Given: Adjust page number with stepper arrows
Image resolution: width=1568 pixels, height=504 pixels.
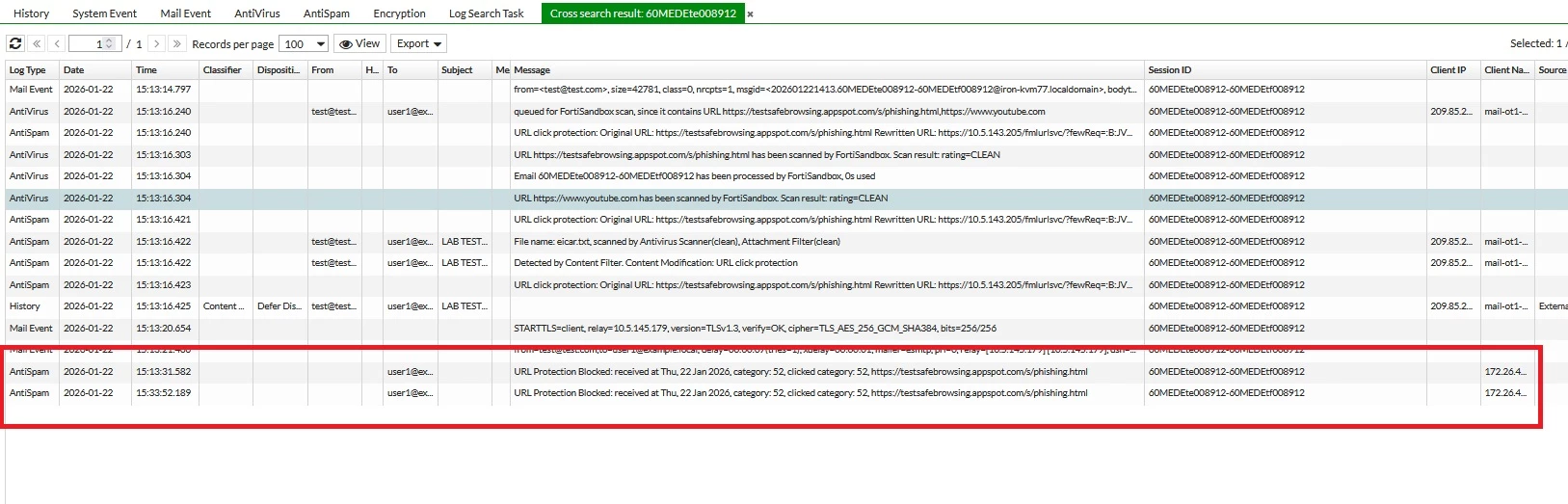Looking at the screenshot, I should point(110,44).
